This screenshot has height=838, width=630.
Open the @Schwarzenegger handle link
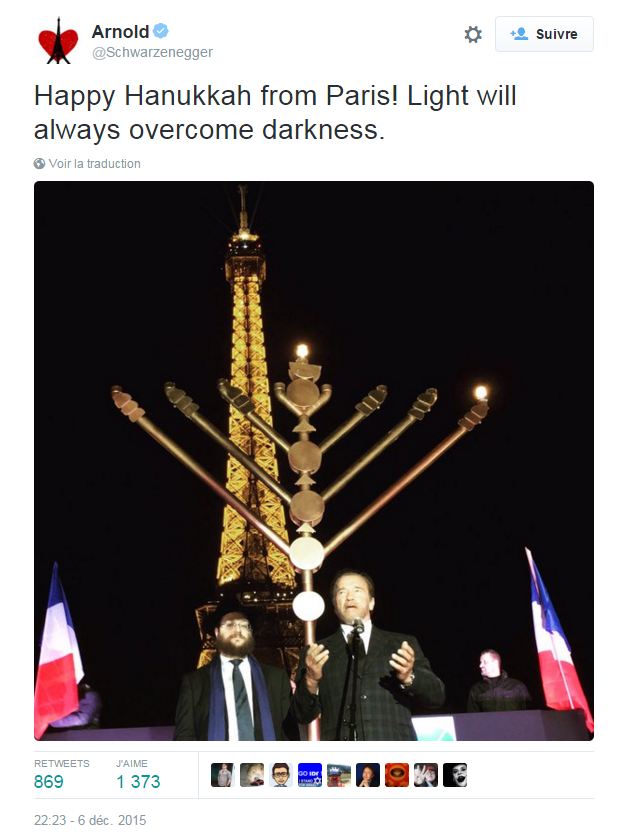pyautogui.click(x=152, y=52)
